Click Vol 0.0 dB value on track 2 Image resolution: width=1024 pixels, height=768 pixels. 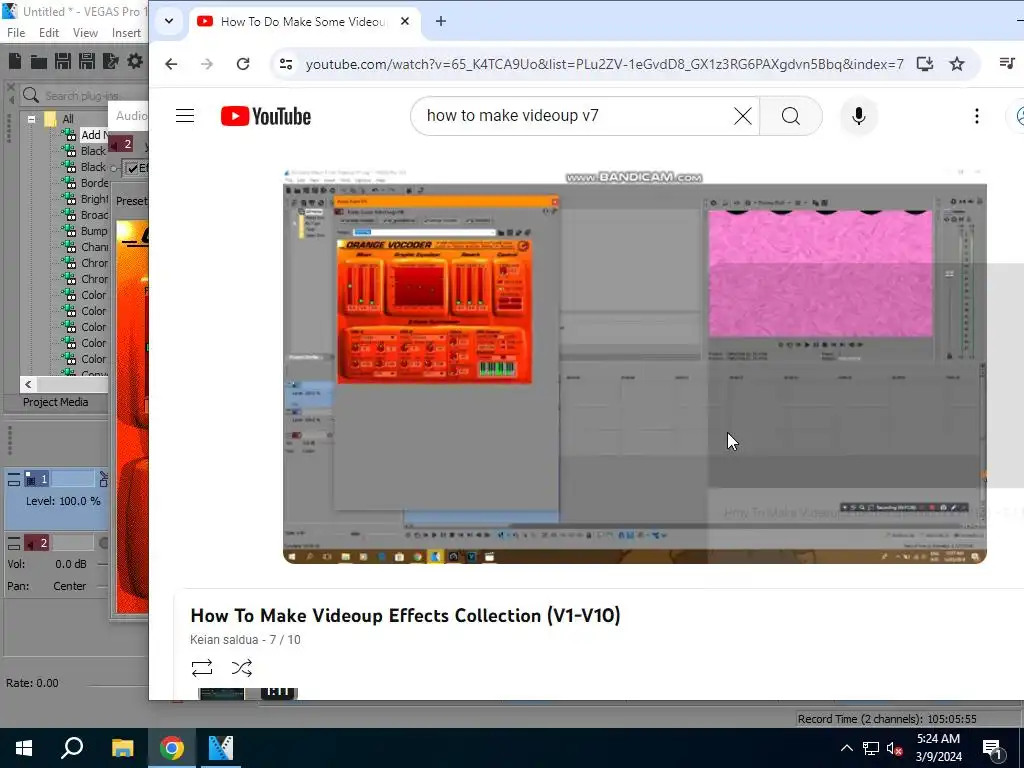tap(71, 564)
